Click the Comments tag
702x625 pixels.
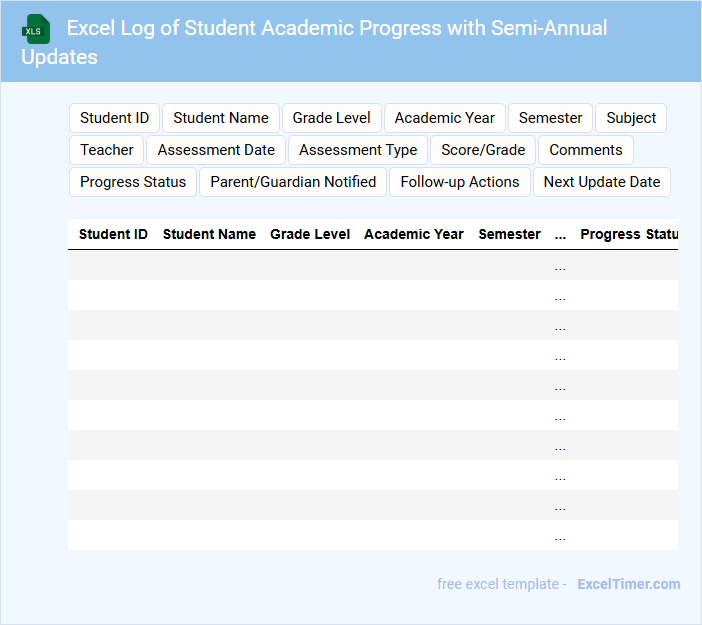tap(586, 150)
